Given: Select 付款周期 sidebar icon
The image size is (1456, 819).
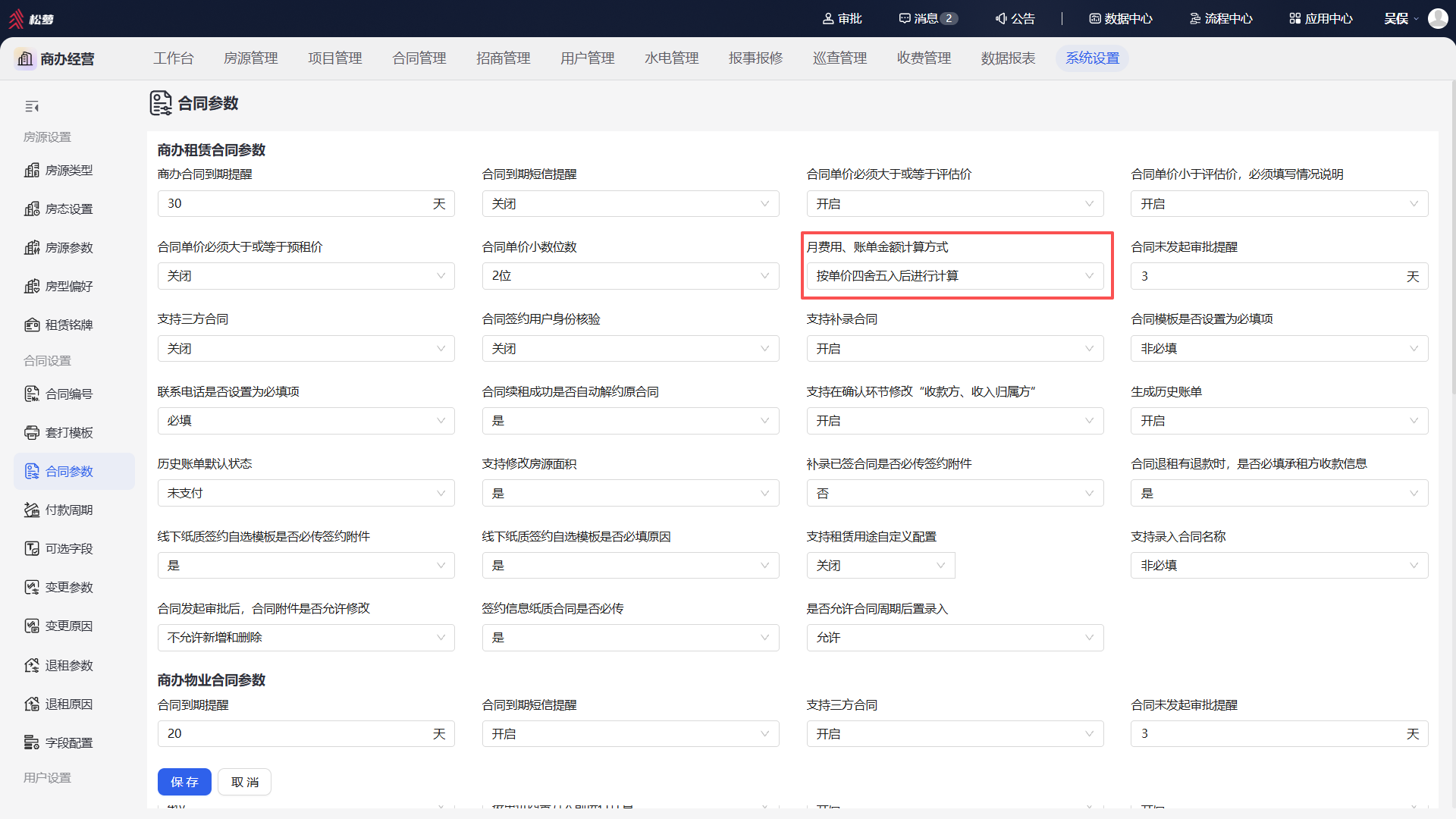Looking at the screenshot, I should (32, 510).
